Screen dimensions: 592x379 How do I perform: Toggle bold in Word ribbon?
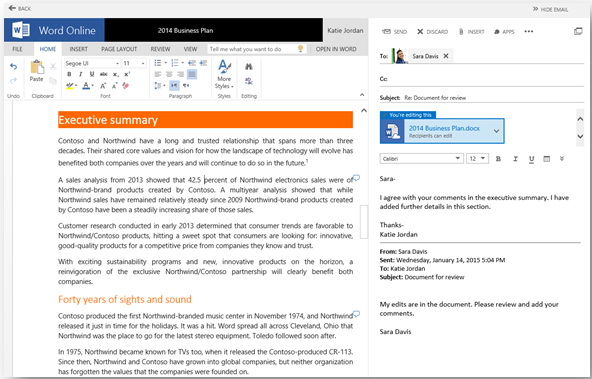point(69,74)
